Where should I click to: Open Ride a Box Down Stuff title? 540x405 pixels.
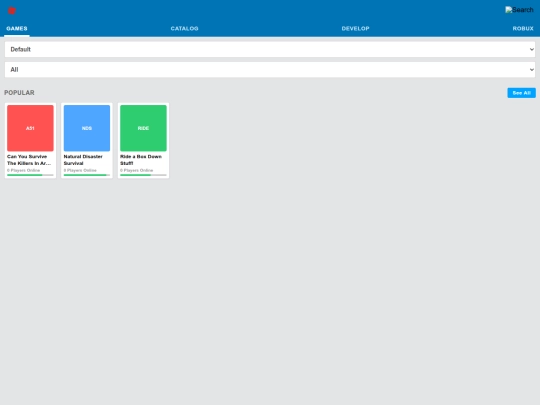(x=141, y=160)
